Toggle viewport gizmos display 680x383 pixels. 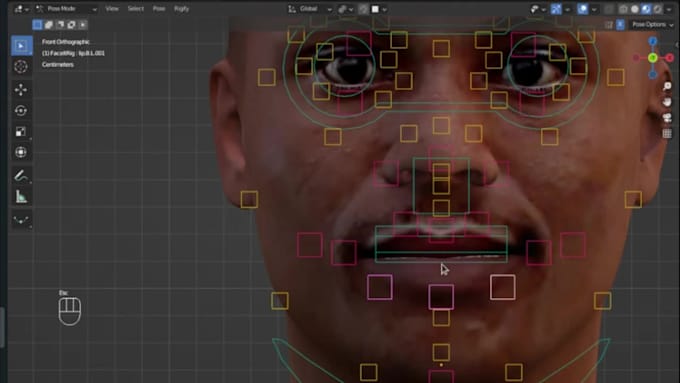[x=556, y=9]
